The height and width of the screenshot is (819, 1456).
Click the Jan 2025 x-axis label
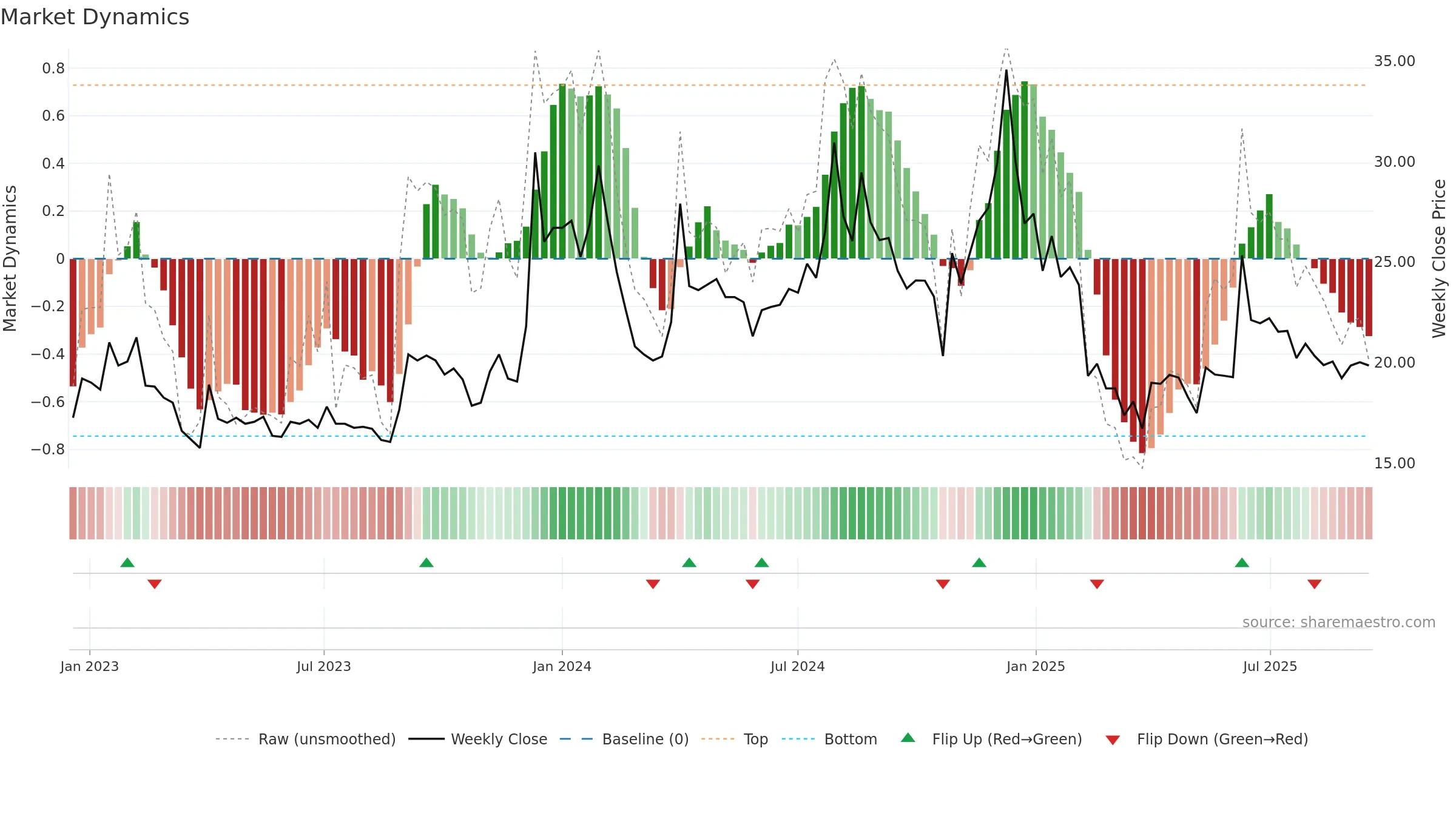pyautogui.click(x=1036, y=666)
